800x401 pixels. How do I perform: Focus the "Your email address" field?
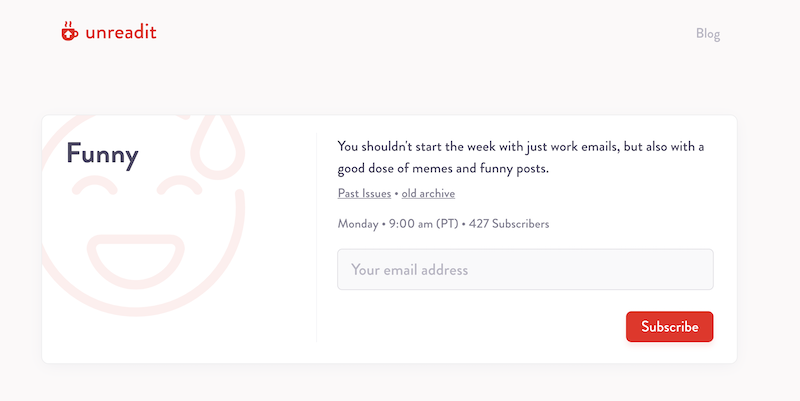pos(525,270)
